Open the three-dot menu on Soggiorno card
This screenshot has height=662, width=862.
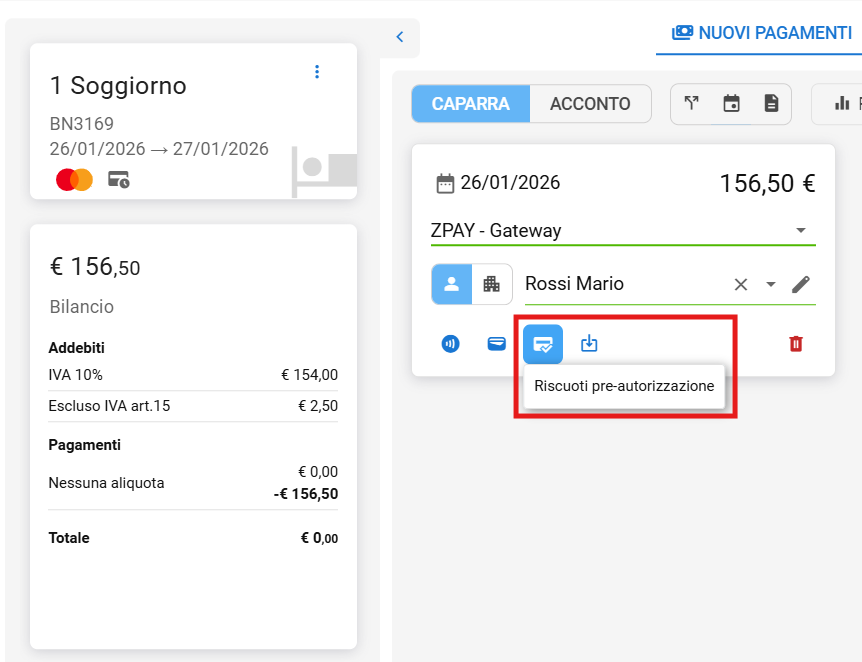click(x=317, y=71)
